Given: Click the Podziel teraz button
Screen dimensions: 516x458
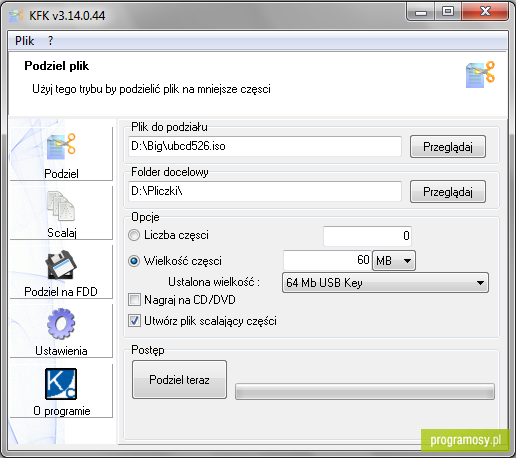Looking at the screenshot, I should [179, 380].
